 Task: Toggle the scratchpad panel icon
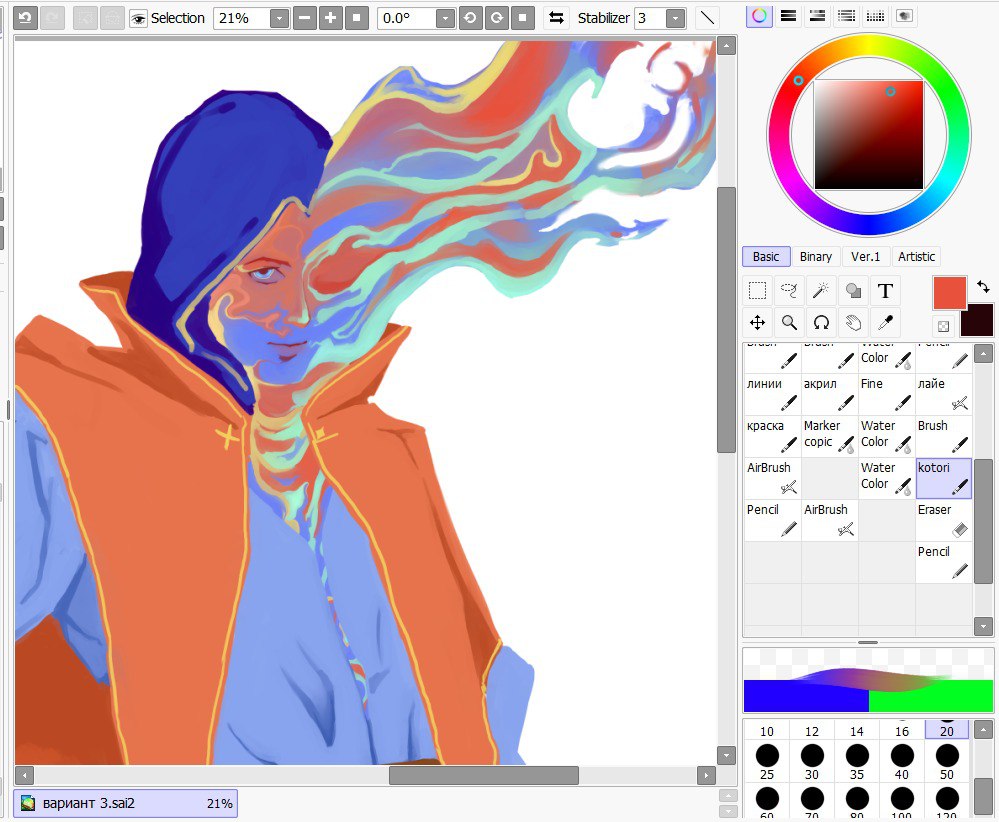(904, 16)
